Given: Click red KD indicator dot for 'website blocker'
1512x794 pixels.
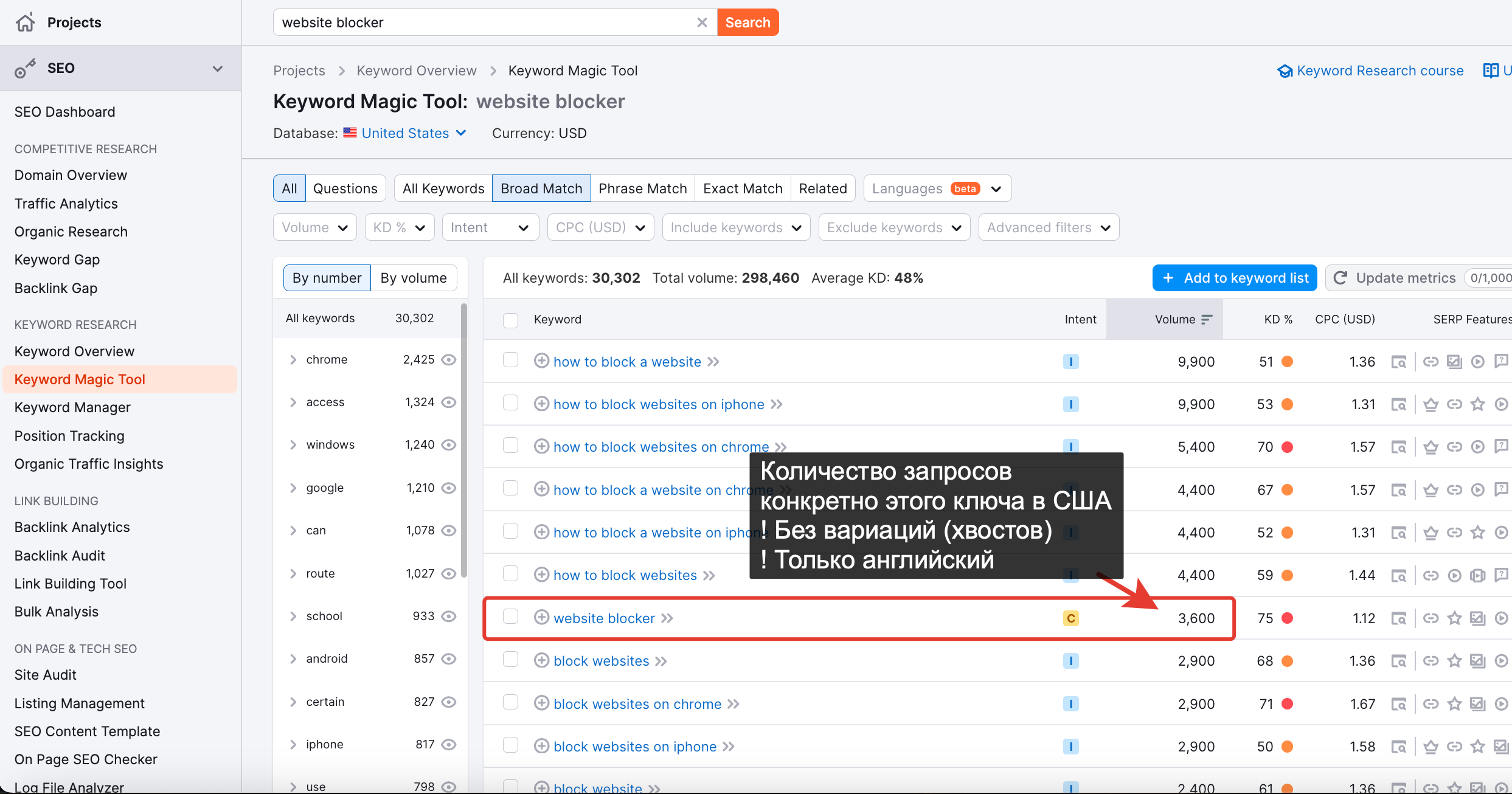Looking at the screenshot, I should pos(1287,618).
